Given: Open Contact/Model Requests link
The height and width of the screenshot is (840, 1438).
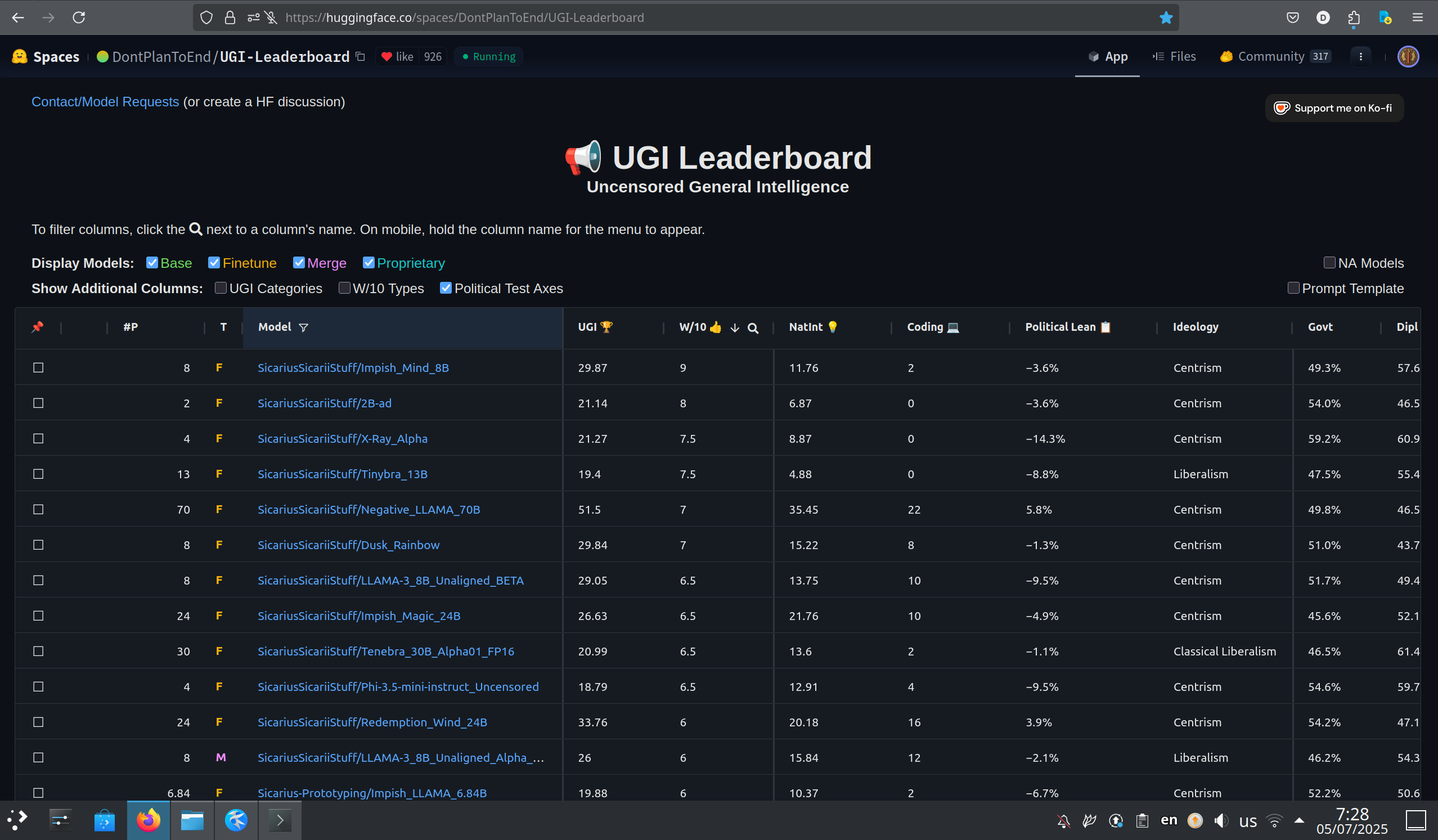Looking at the screenshot, I should pos(105,102).
